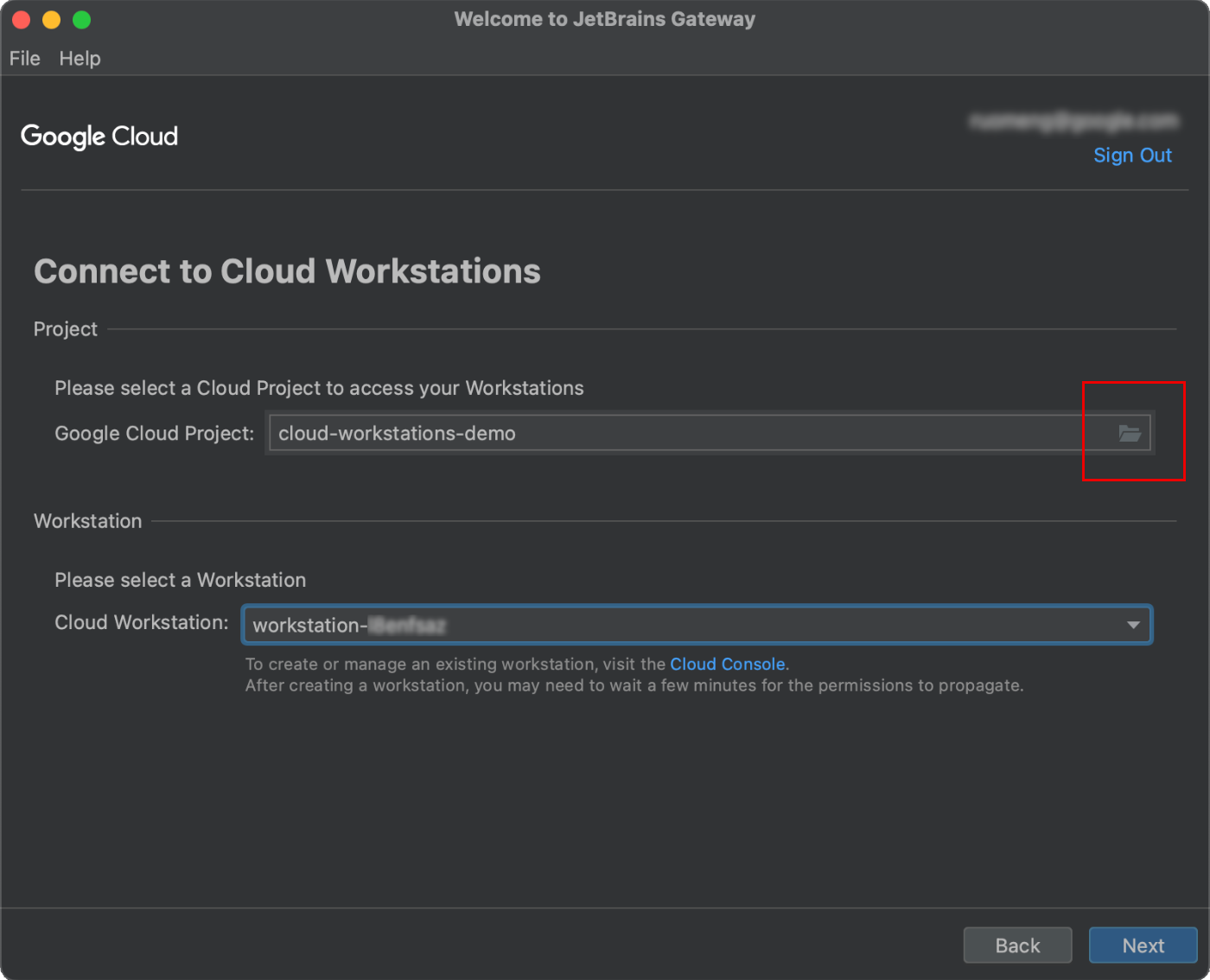Click the Project section header
1210x980 pixels.
tap(65, 328)
